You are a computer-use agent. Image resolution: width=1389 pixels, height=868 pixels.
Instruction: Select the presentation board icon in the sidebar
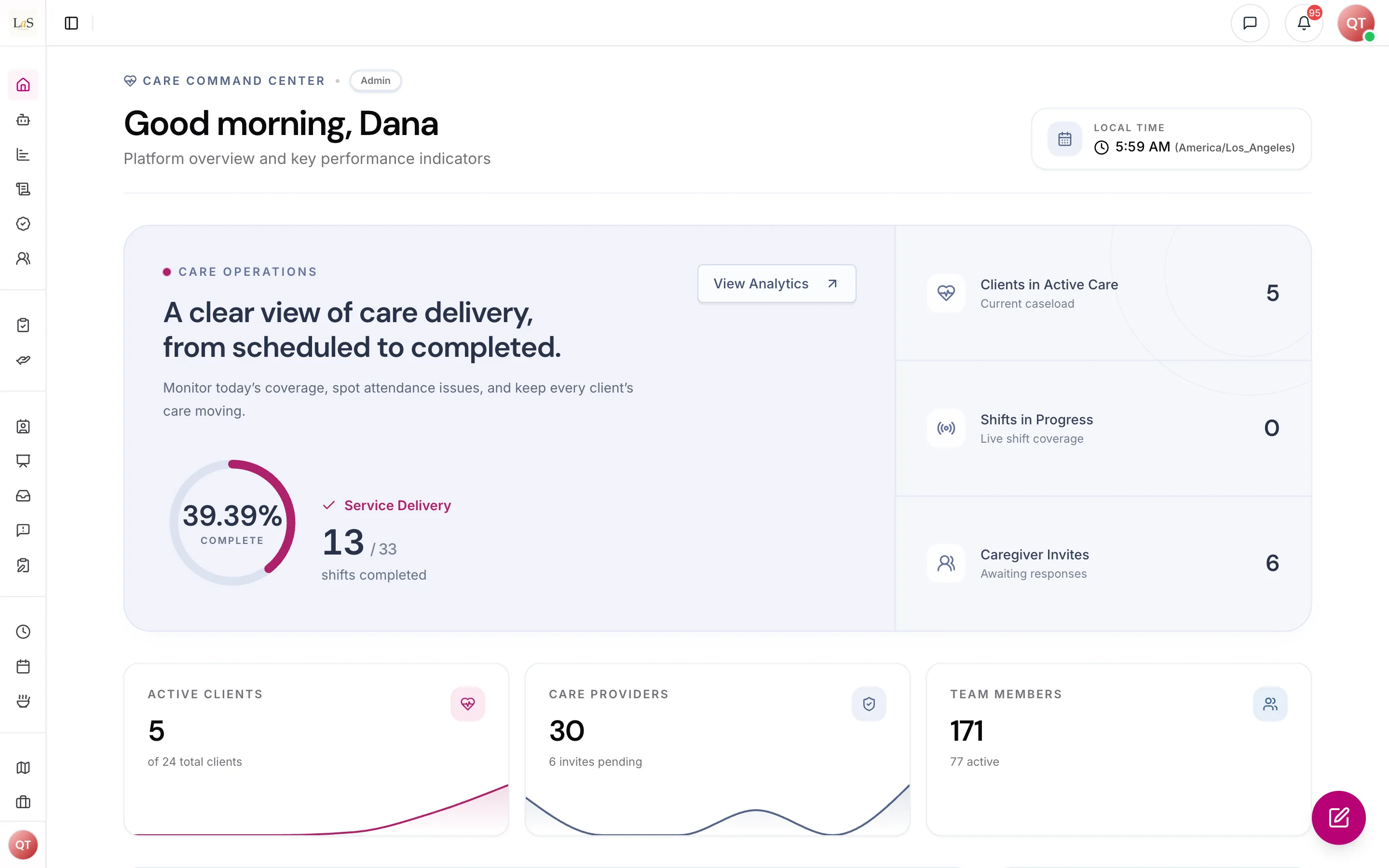23,461
